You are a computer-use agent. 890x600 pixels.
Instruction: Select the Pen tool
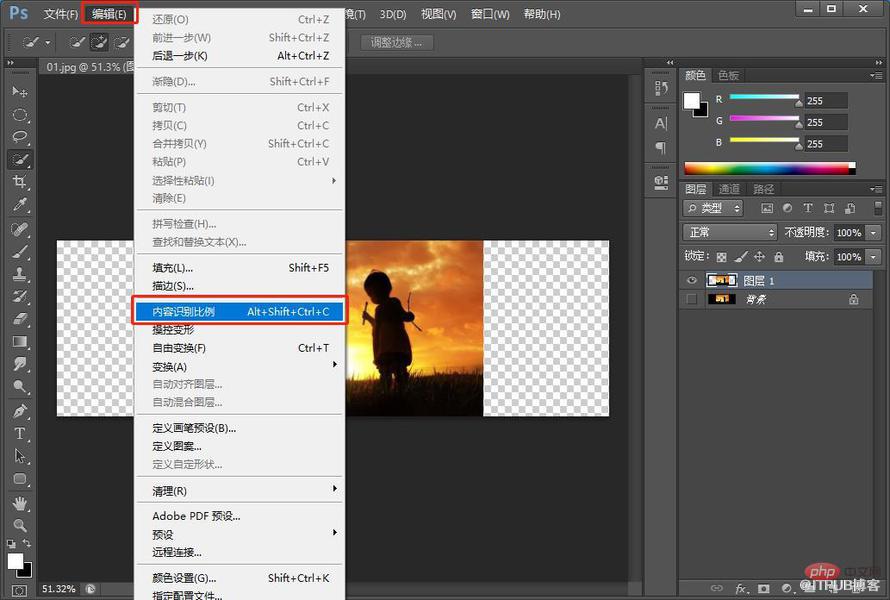(20, 410)
